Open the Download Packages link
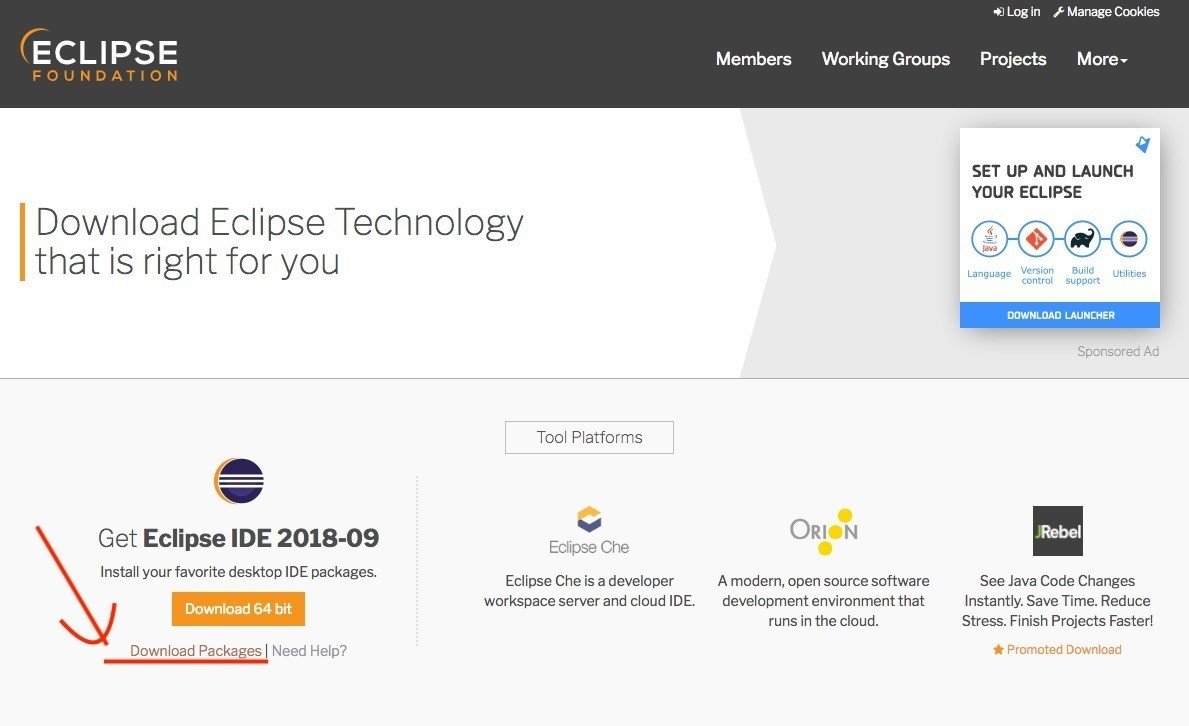 [x=196, y=651]
